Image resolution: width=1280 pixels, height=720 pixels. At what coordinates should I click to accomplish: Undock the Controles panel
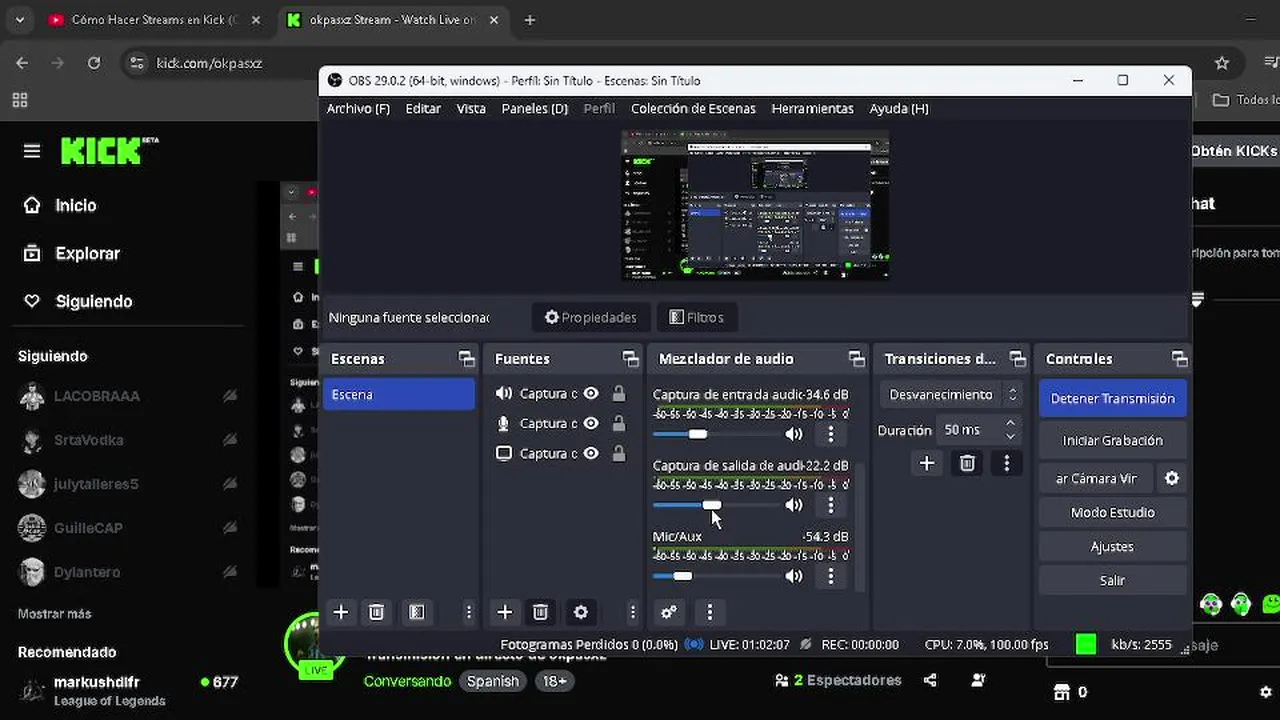(x=1180, y=359)
